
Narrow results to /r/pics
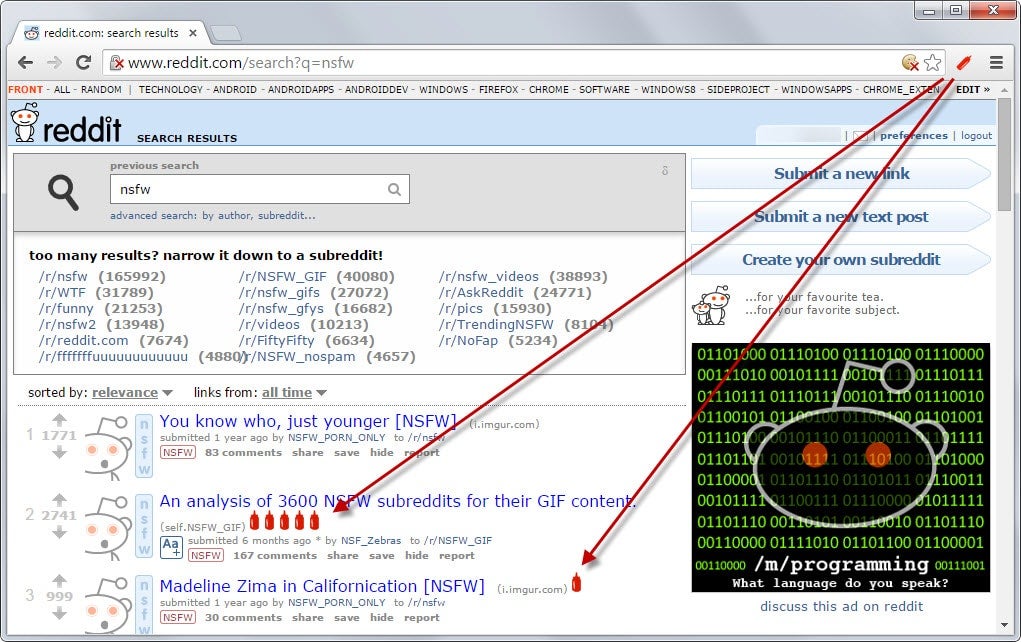pyautogui.click(x=460, y=309)
